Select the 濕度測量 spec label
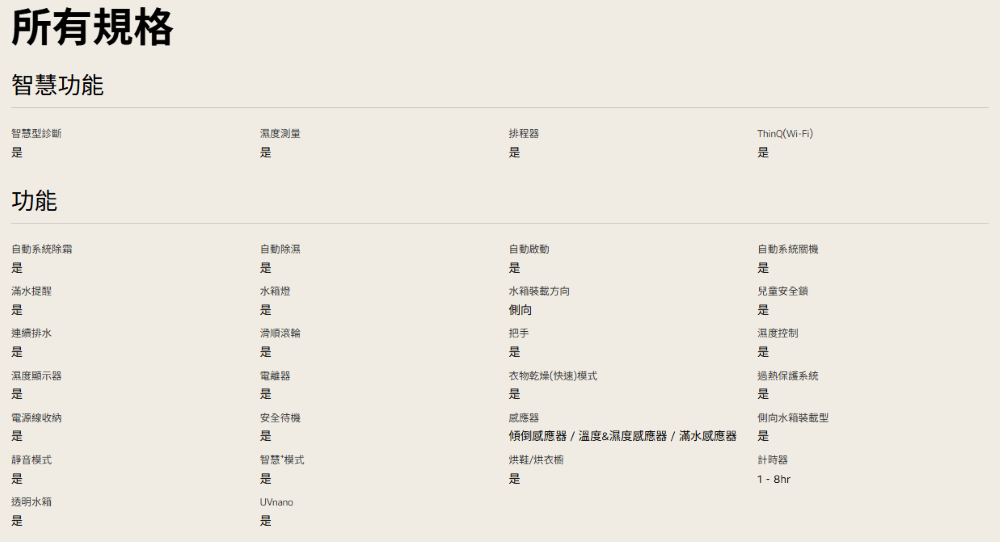This screenshot has height=542, width=1000. pyautogui.click(x=280, y=134)
